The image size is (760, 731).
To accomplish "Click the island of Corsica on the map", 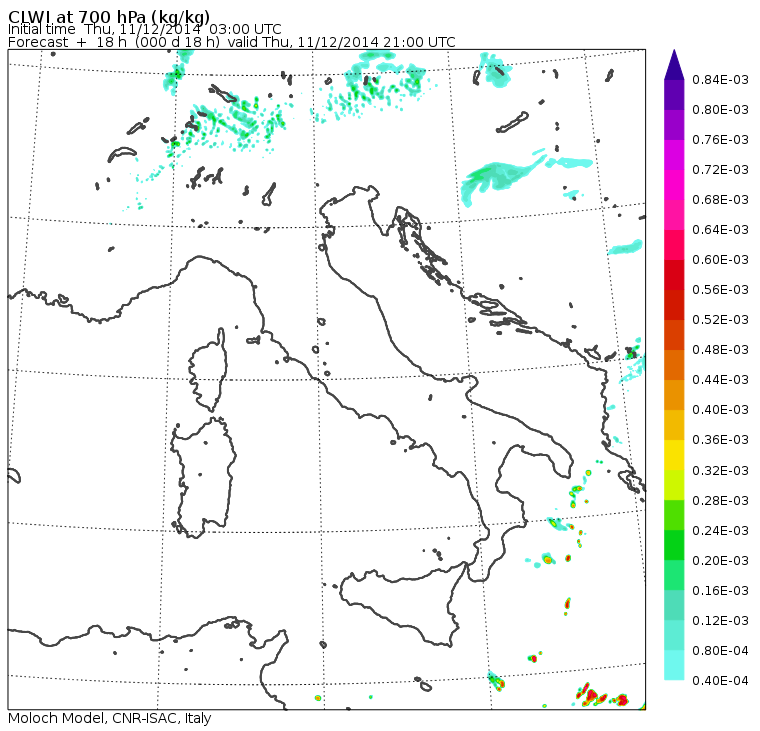I will tap(209, 371).
